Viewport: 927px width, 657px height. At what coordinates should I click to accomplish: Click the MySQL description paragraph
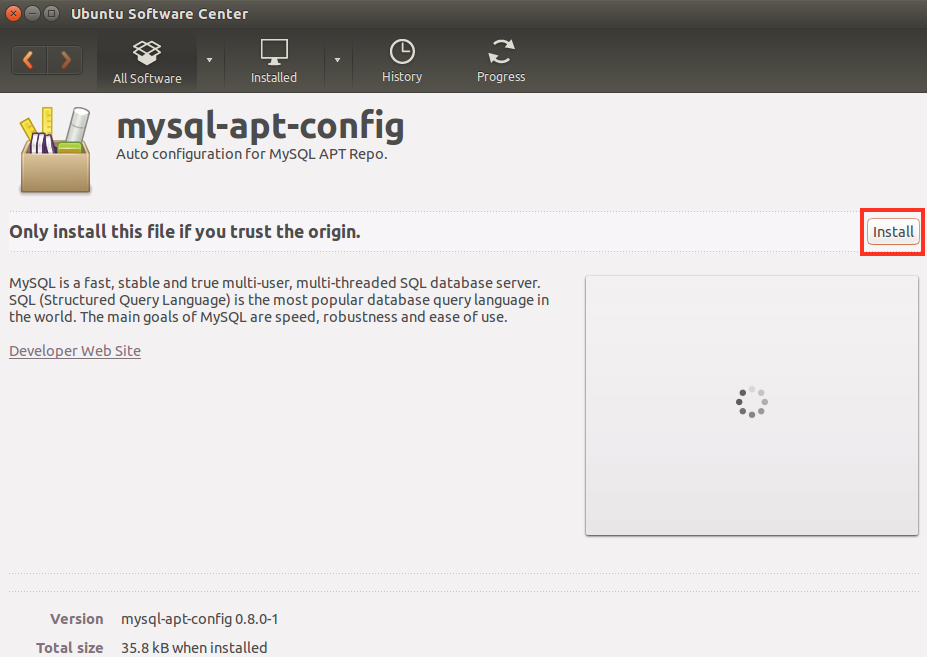(278, 300)
